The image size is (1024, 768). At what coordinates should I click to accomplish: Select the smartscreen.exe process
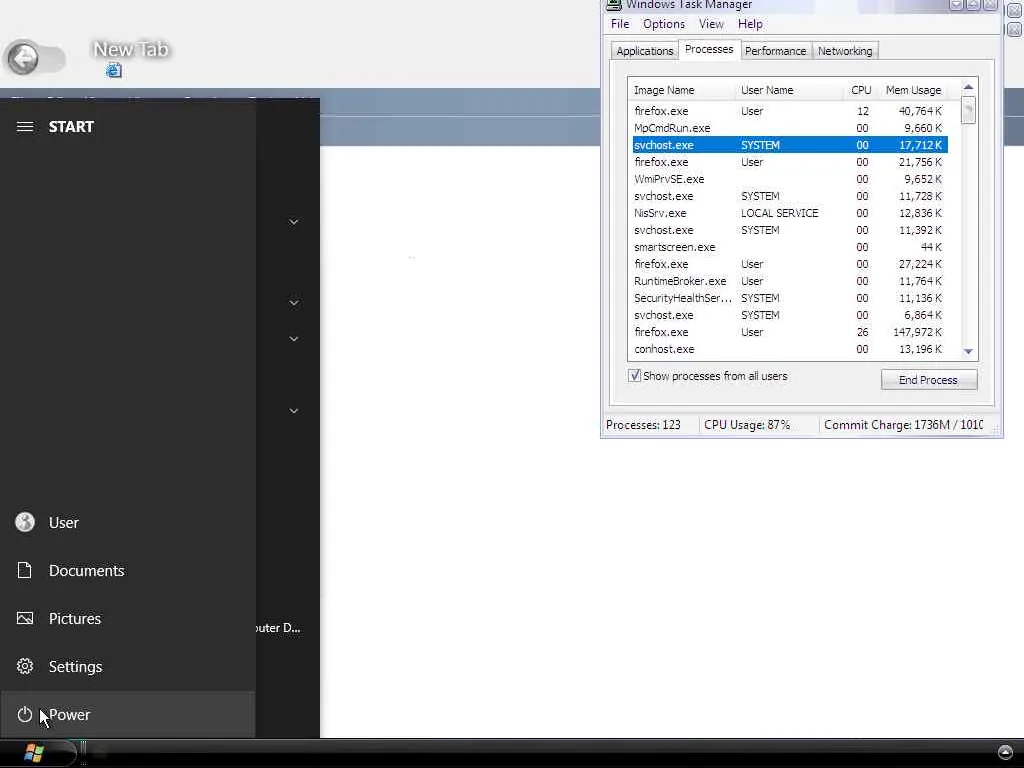pyautogui.click(x=790, y=247)
